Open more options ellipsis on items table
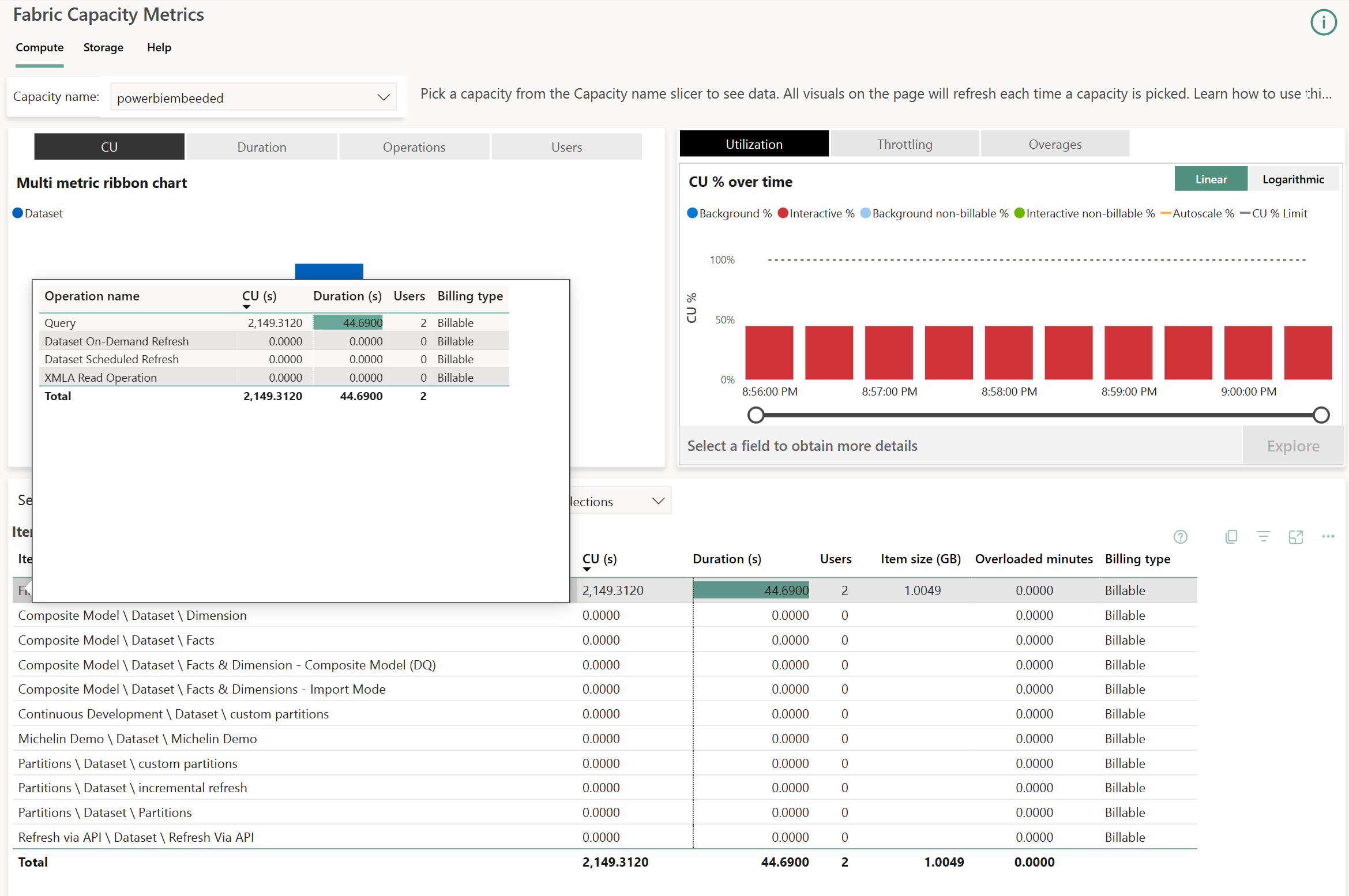 click(x=1328, y=536)
